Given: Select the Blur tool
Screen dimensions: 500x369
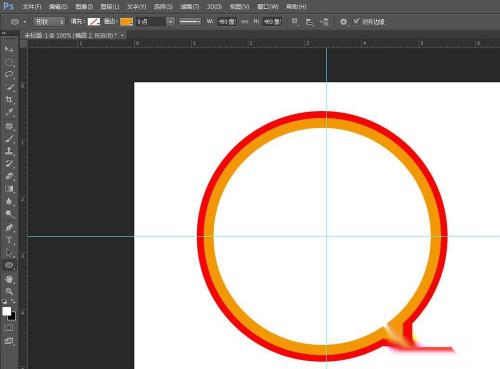Looking at the screenshot, I should [x=9, y=201].
